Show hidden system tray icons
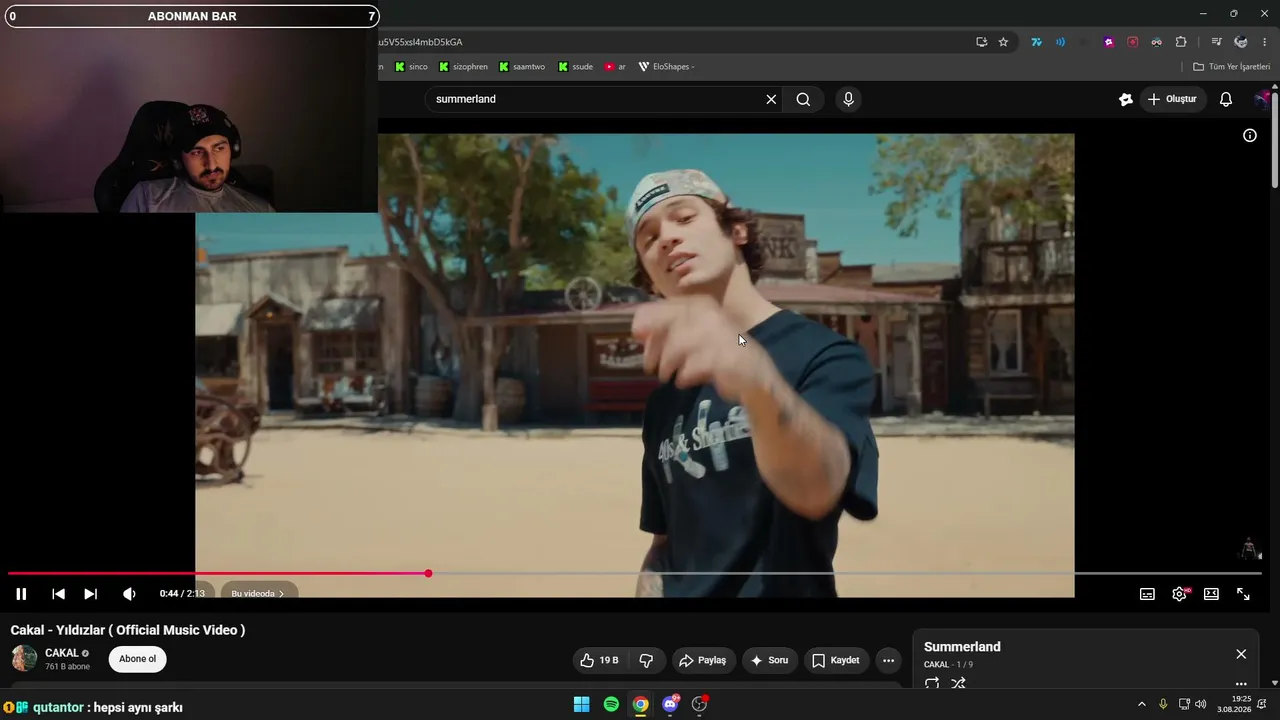This screenshot has height=720, width=1280. (x=1141, y=704)
